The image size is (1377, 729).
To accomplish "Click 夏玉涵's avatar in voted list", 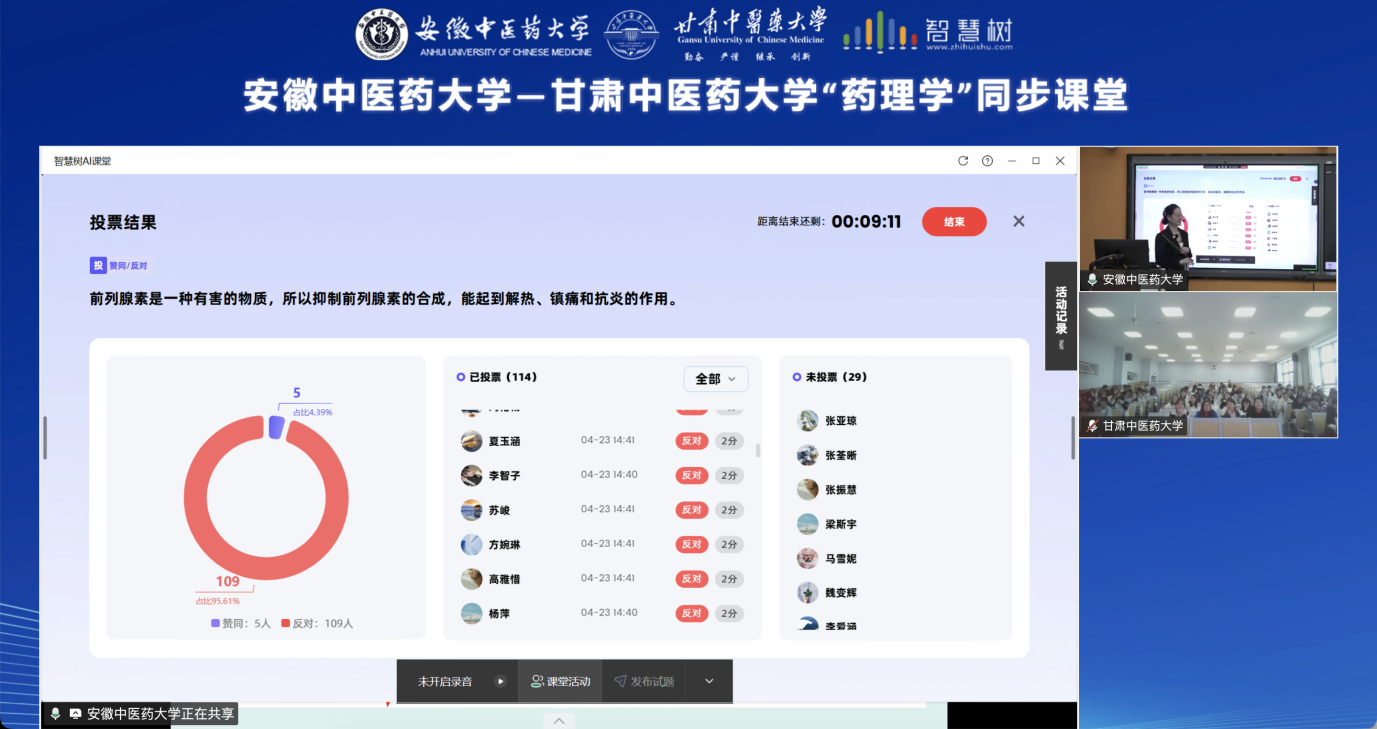I will point(472,441).
